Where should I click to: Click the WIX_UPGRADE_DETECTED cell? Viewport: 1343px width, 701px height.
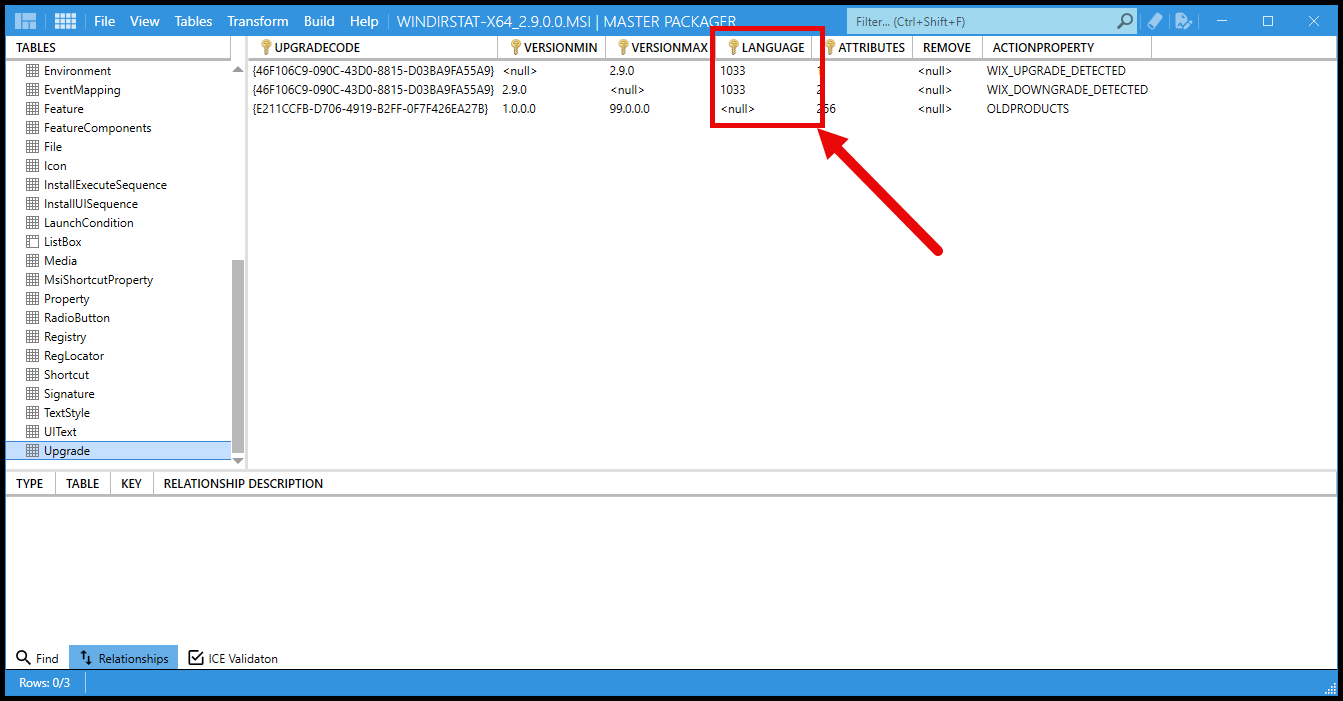1056,71
